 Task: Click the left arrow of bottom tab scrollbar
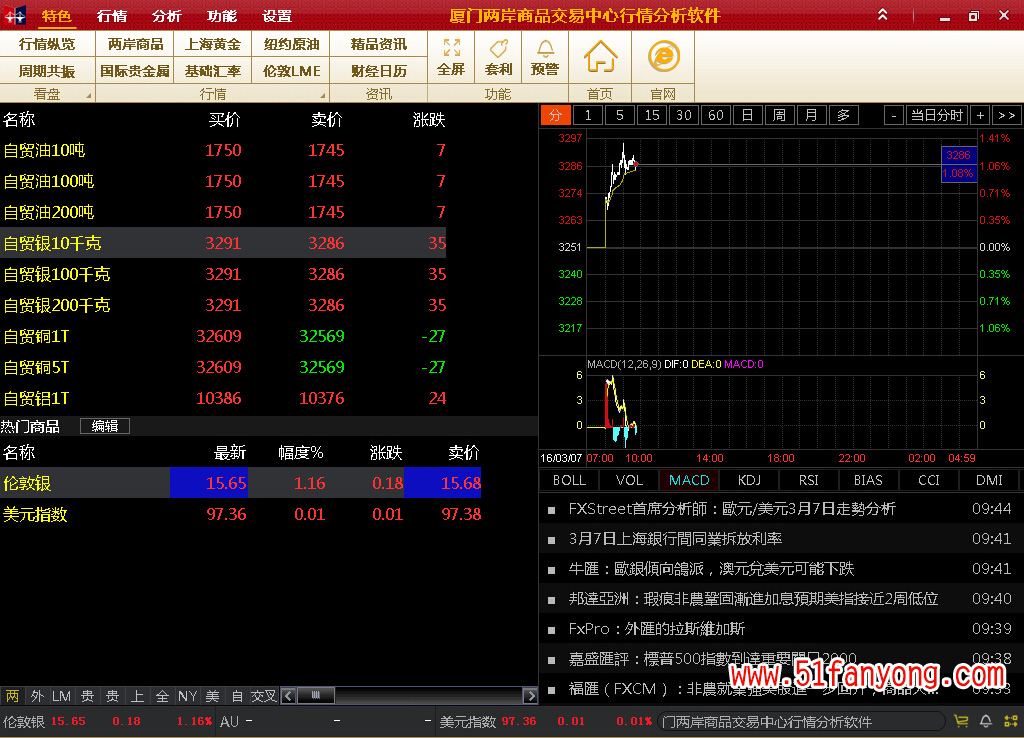[x=288, y=696]
